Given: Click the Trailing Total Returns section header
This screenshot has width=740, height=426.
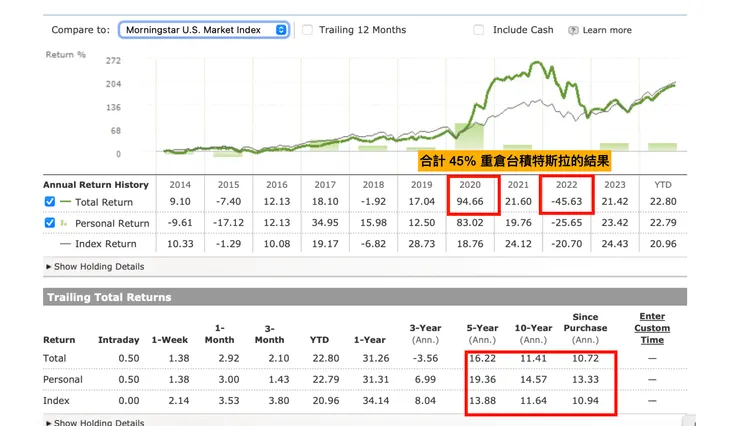Looking at the screenshot, I should [x=365, y=297].
